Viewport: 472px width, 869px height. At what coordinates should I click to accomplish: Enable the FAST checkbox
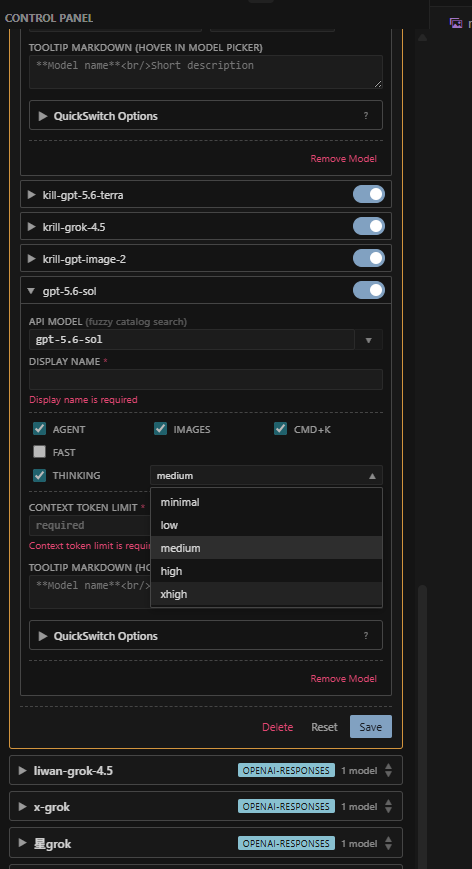pos(39,452)
